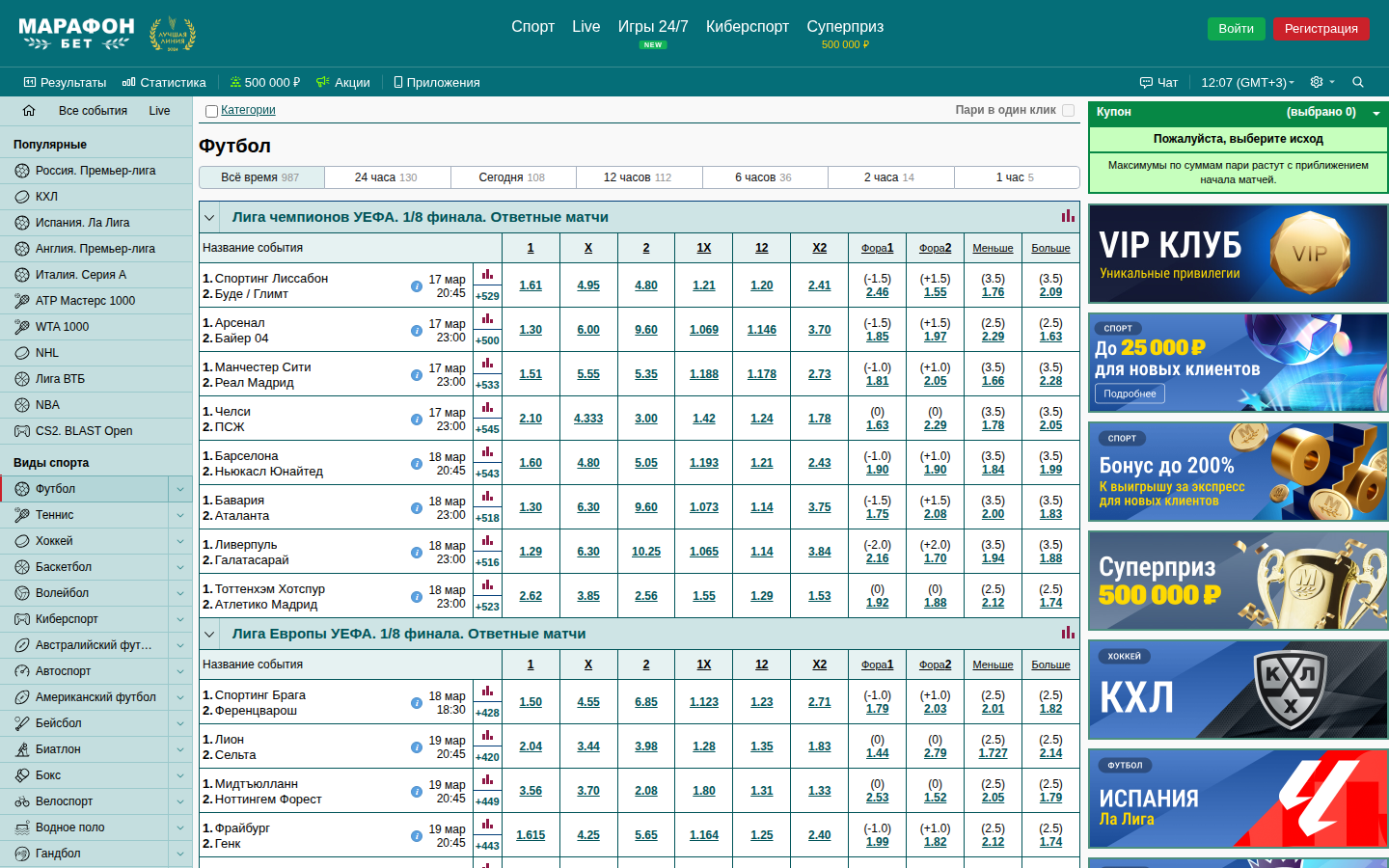This screenshot has height=868, width=1389.
Task: Click the home icon in sidebar
Action: (29, 111)
